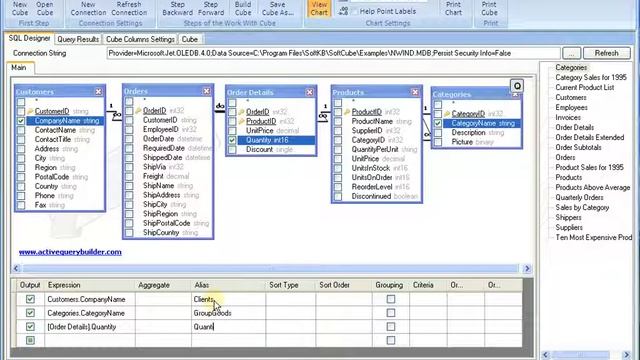Select the SQL Designer tab
This screenshot has width=640, height=360.
[29, 38]
